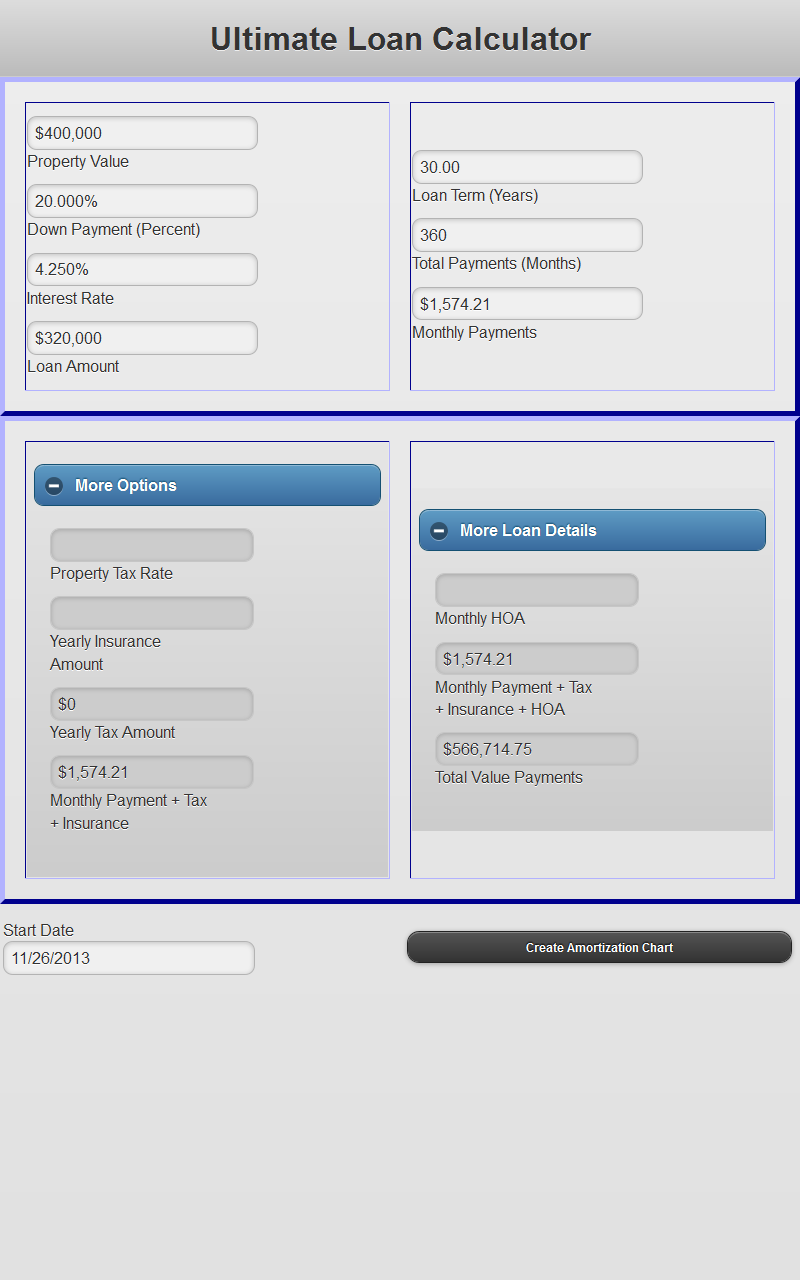Click the Create Amortization Chart button

point(599,947)
